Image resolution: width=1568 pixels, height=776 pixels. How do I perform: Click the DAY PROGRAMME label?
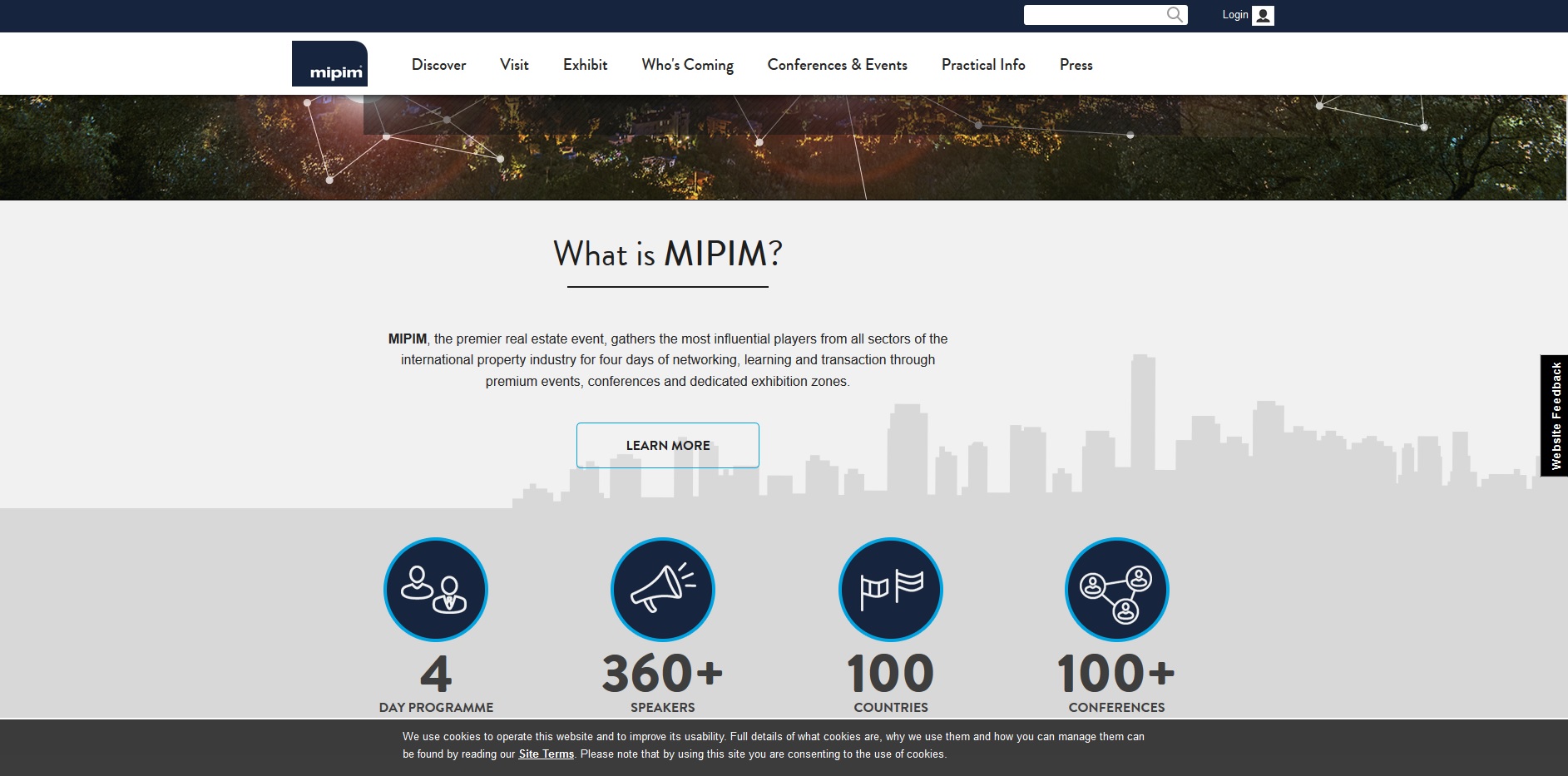[436, 708]
